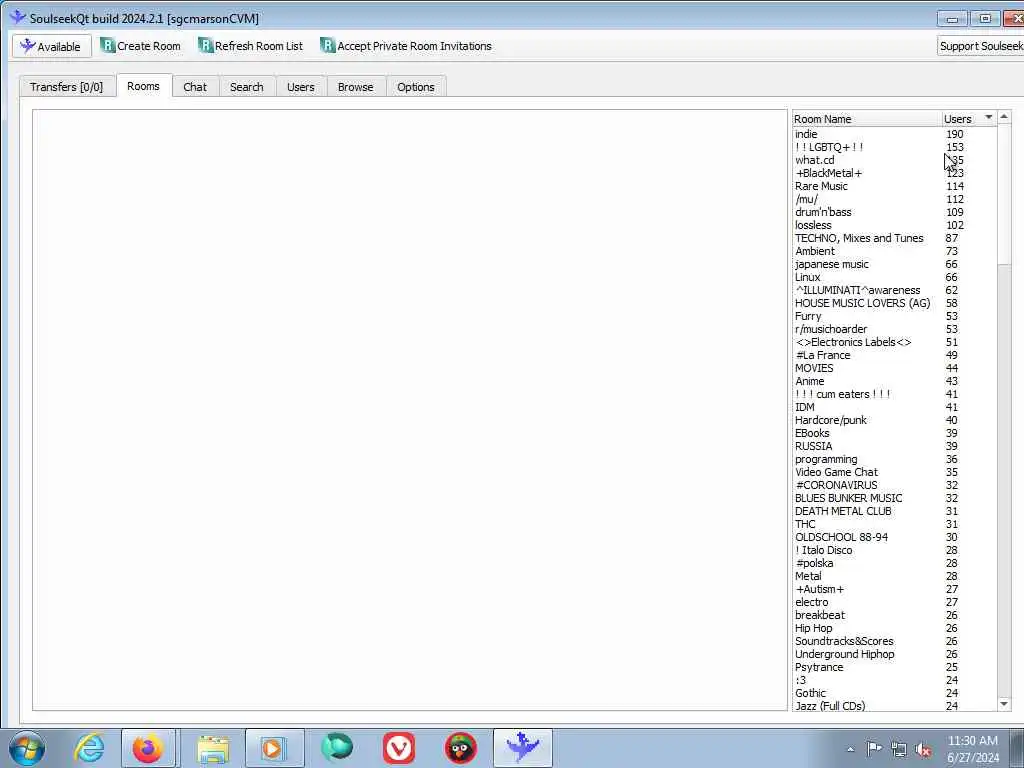Click the network tray icon

[899, 749]
